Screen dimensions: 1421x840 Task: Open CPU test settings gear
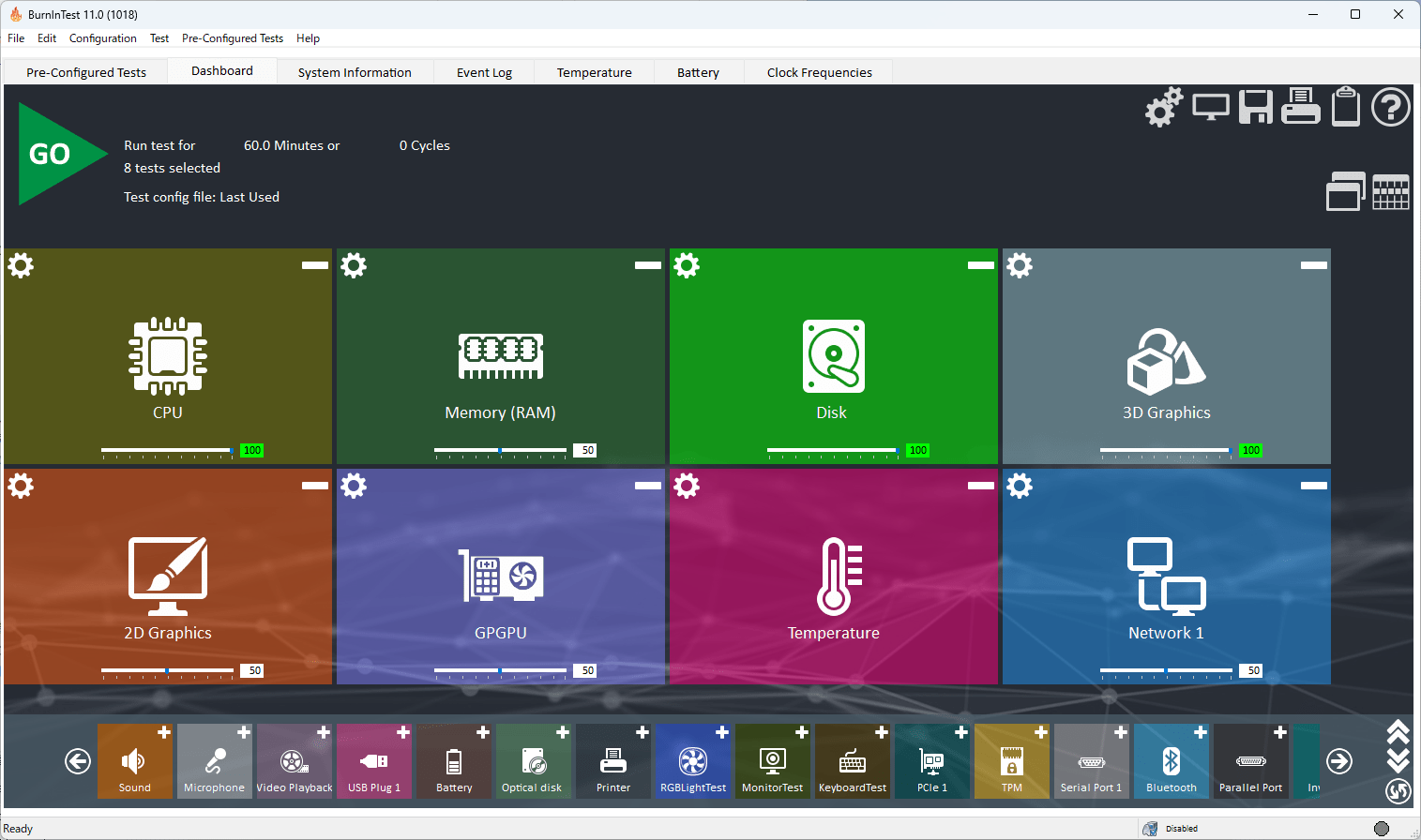(x=21, y=265)
